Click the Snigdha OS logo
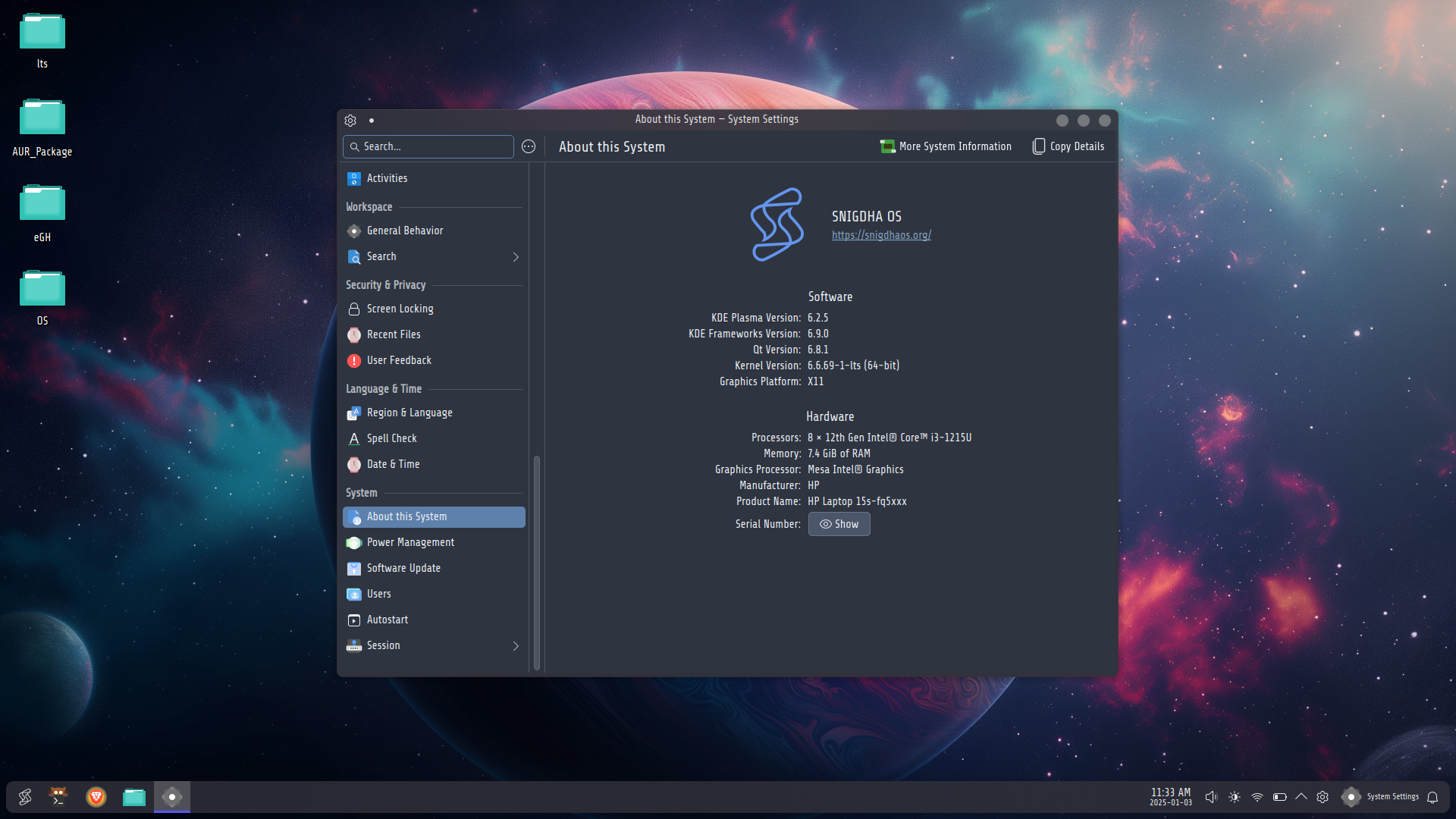 [777, 224]
